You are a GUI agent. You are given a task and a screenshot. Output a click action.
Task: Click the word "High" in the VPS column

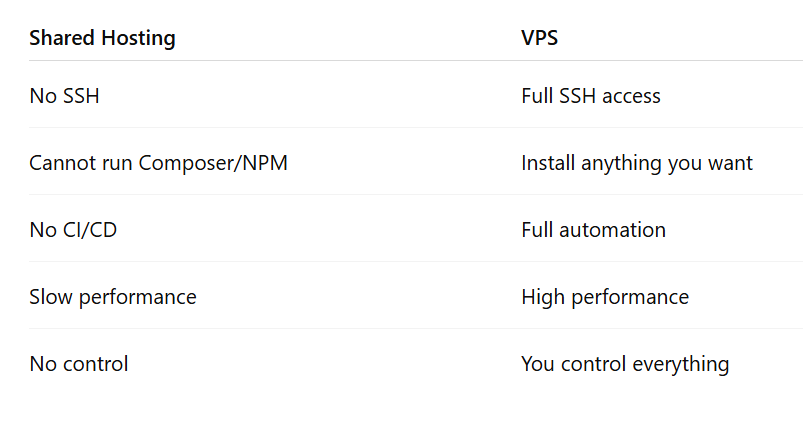click(x=543, y=297)
